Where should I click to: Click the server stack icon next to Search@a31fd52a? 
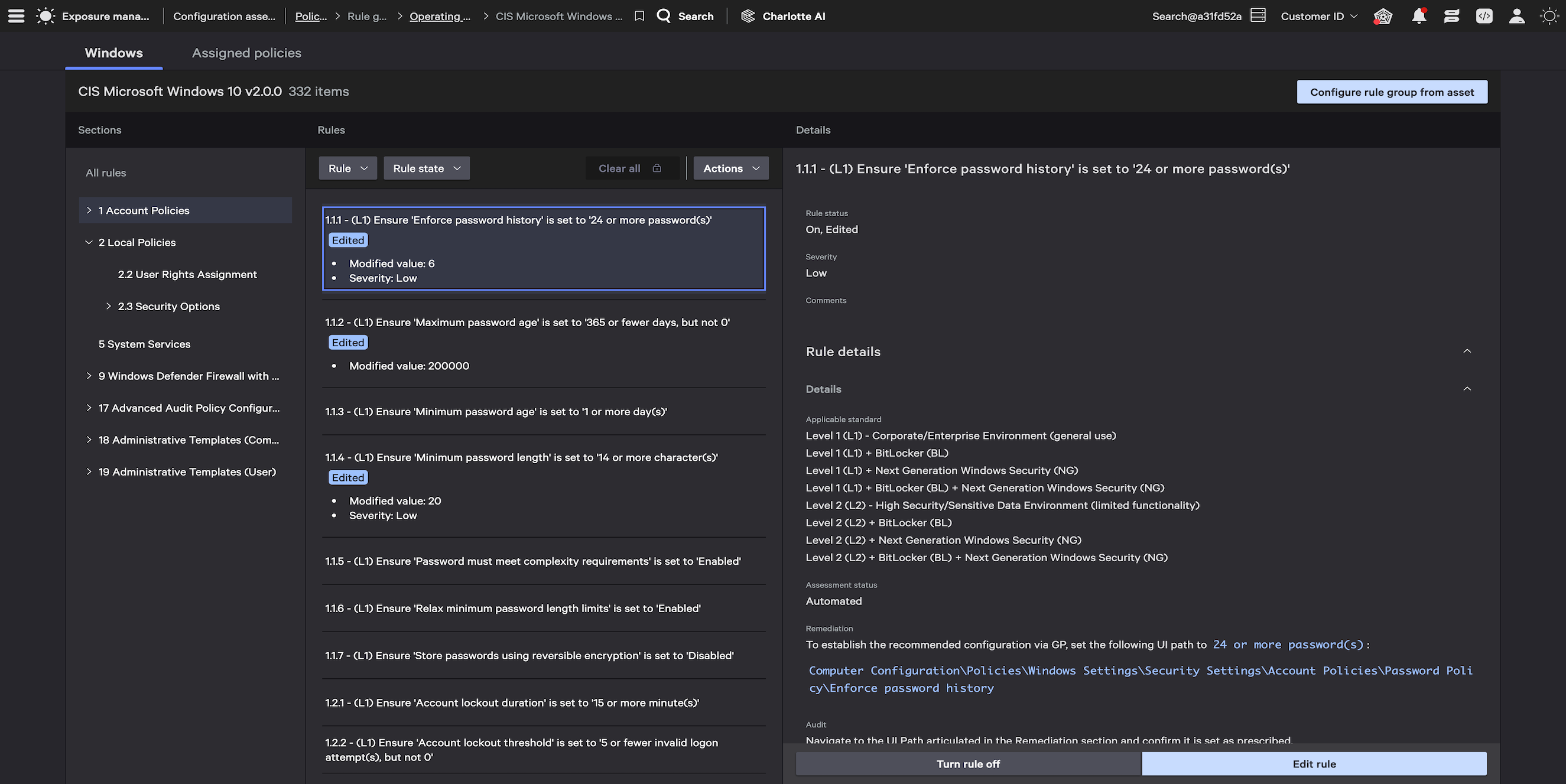(1258, 15)
